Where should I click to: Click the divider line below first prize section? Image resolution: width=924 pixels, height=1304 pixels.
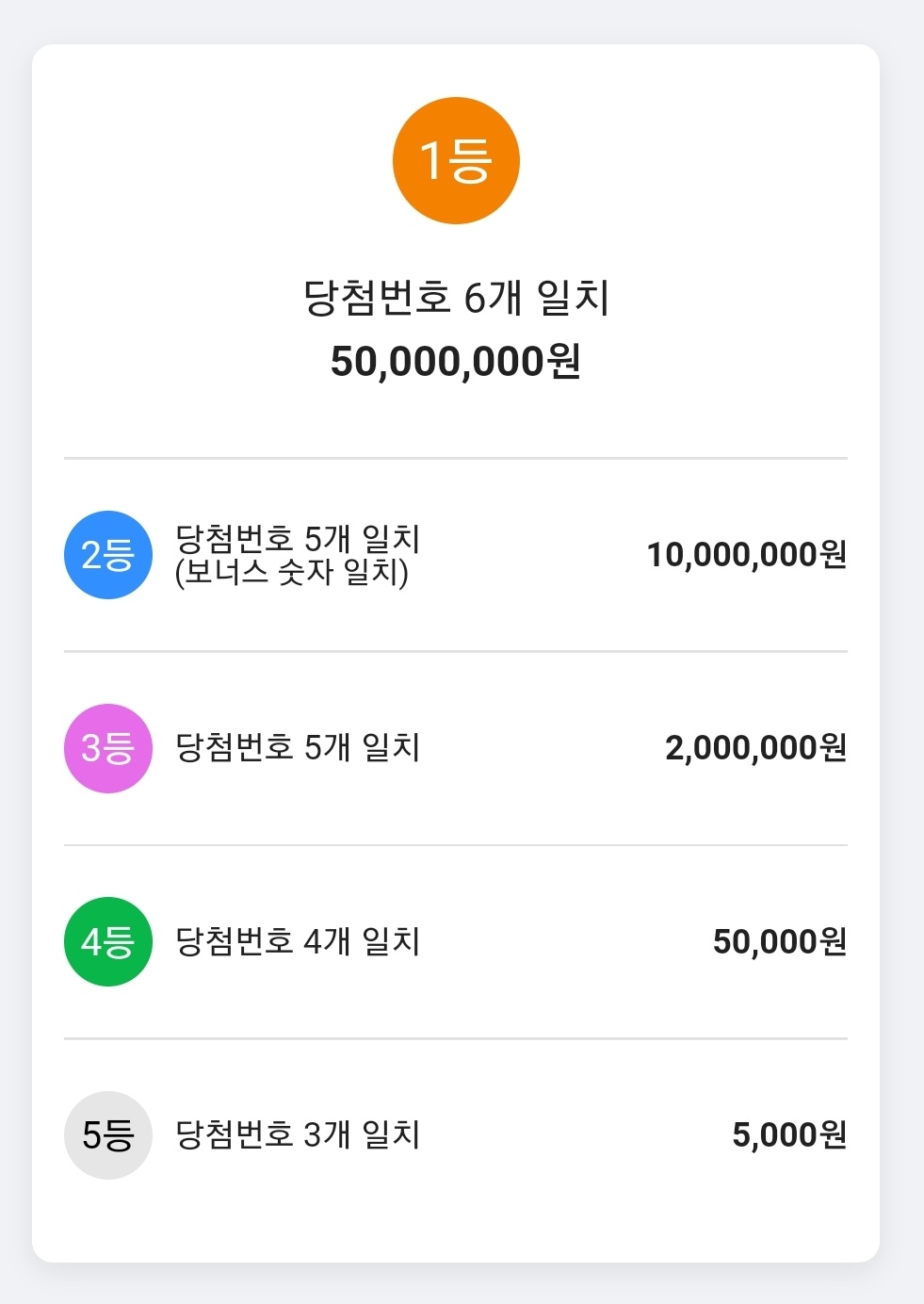pyautogui.click(x=456, y=459)
